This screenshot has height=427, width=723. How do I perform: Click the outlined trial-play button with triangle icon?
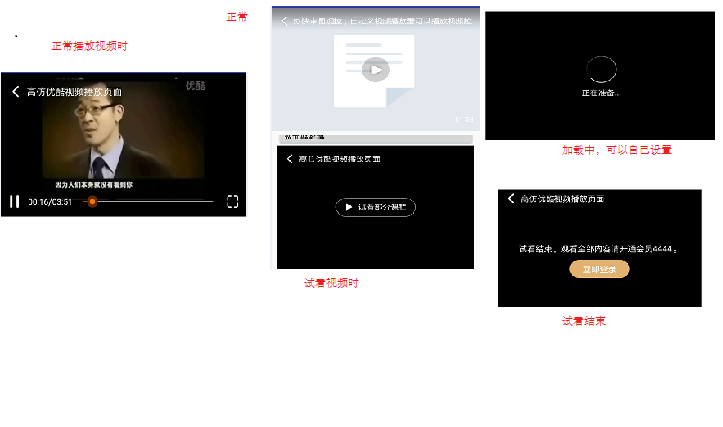375,207
